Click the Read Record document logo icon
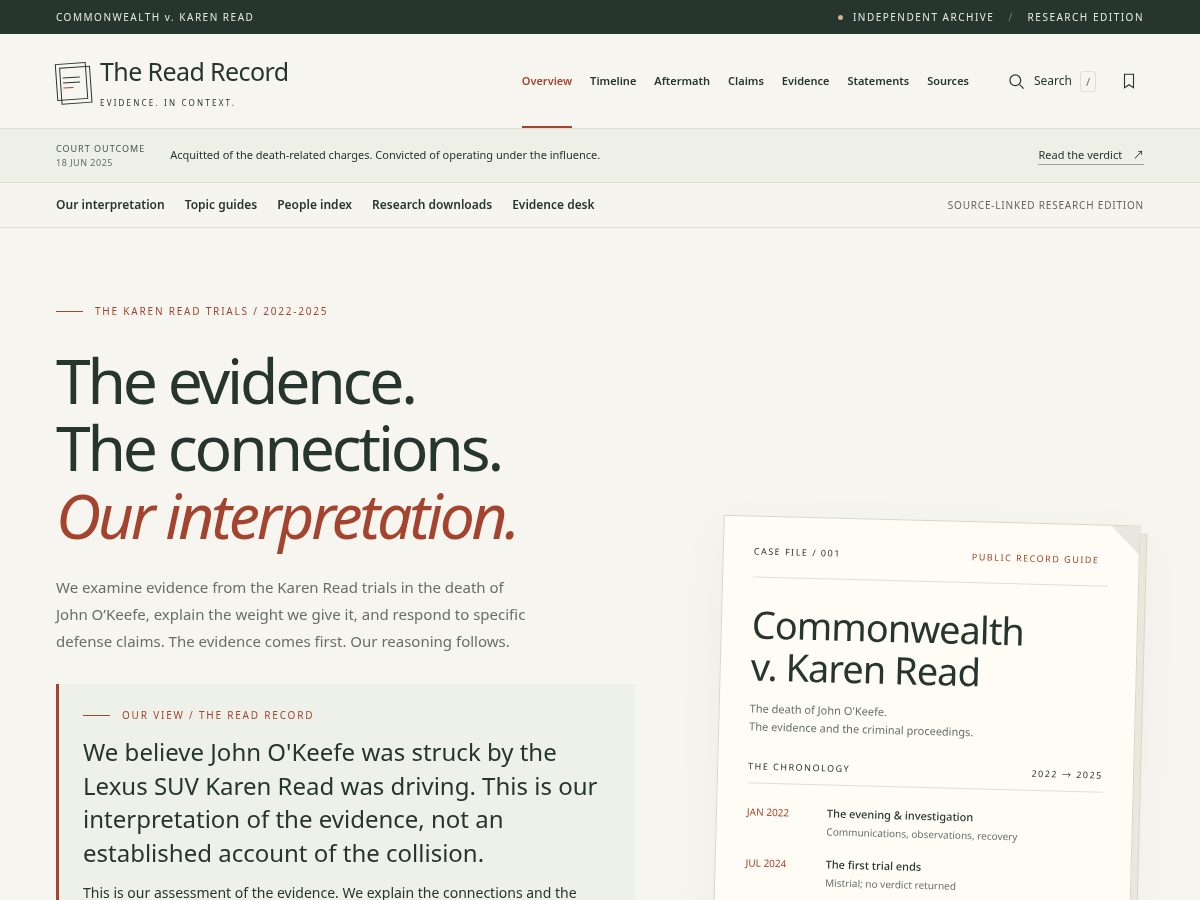Screen dimensions: 1200x900 coord(73,83)
